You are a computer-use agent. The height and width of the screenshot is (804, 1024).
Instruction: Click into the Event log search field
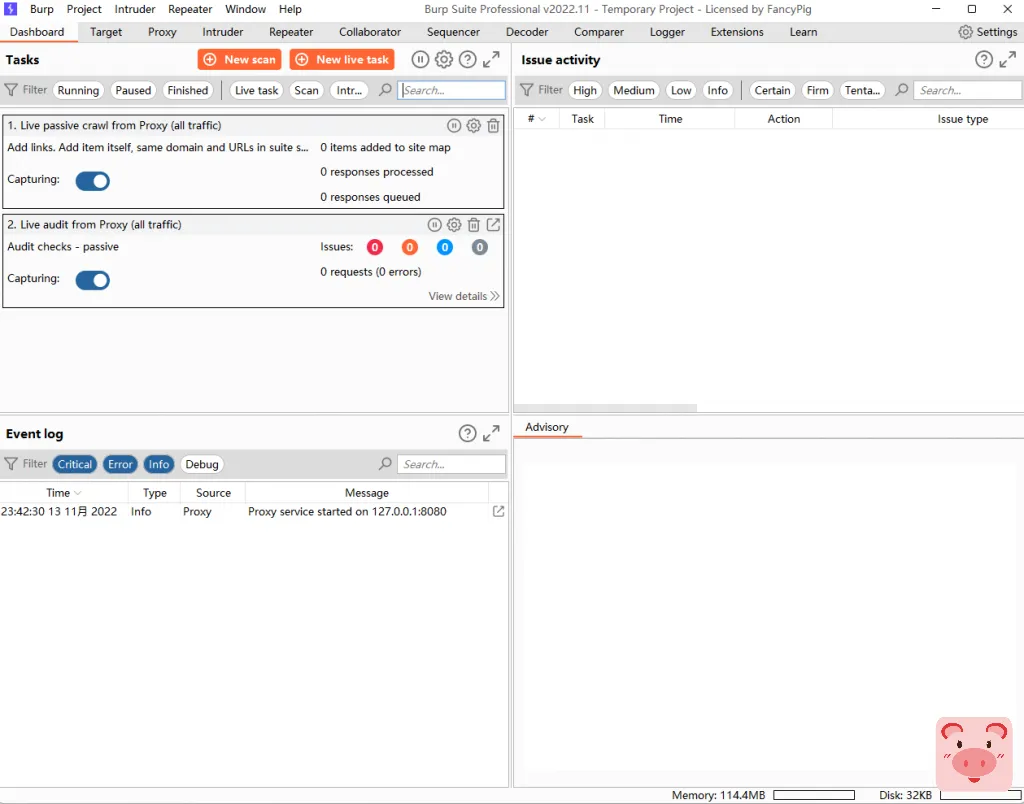452,464
